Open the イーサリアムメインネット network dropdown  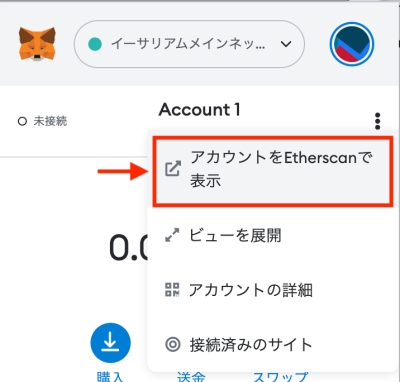pyautogui.click(x=189, y=44)
